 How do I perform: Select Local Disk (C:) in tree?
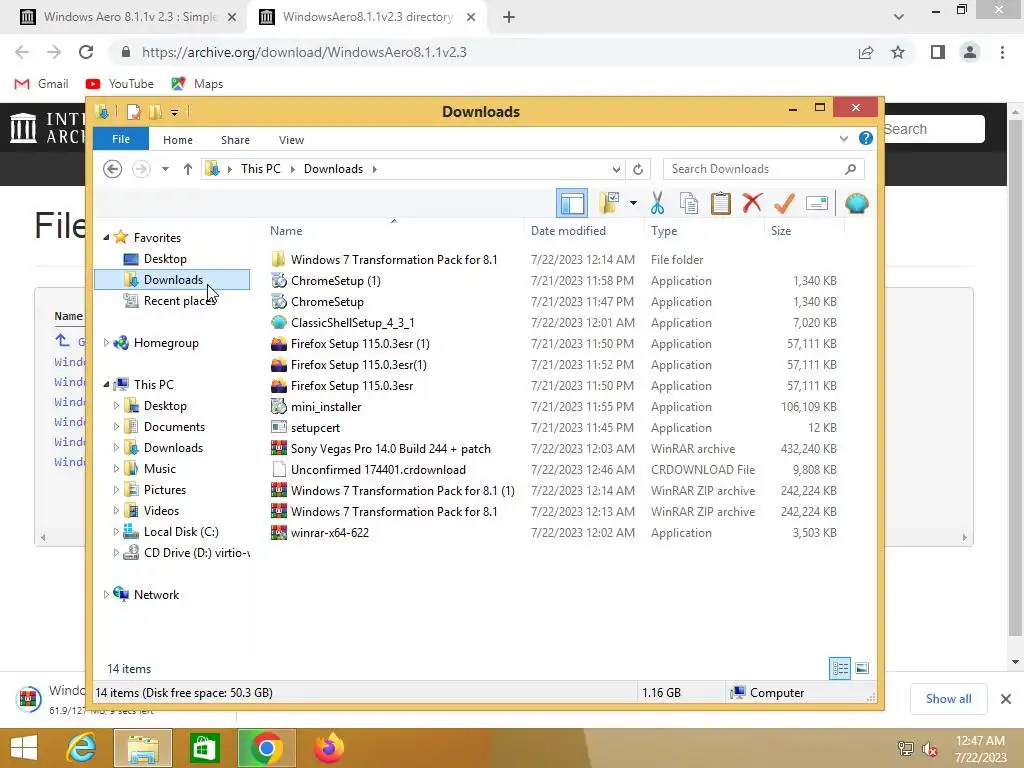(180, 532)
